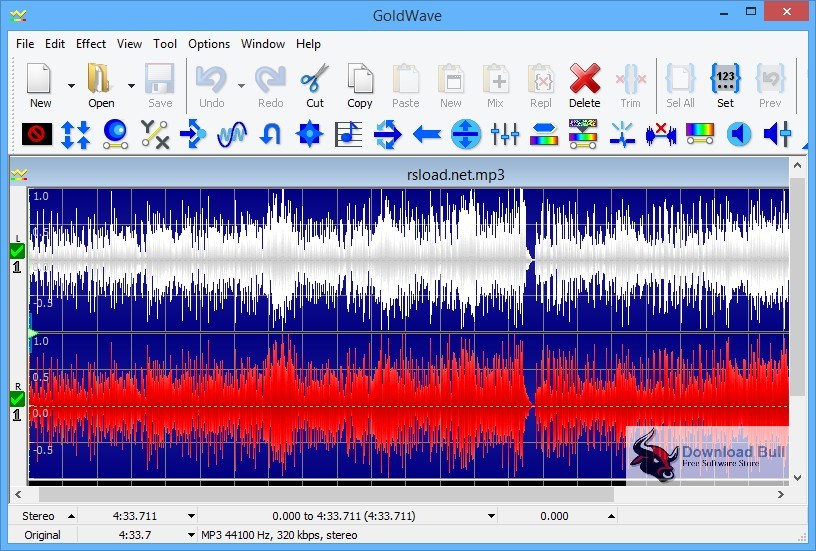Click the wavy line flanger effect icon
The height and width of the screenshot is (551, 816).
[232, 134]
